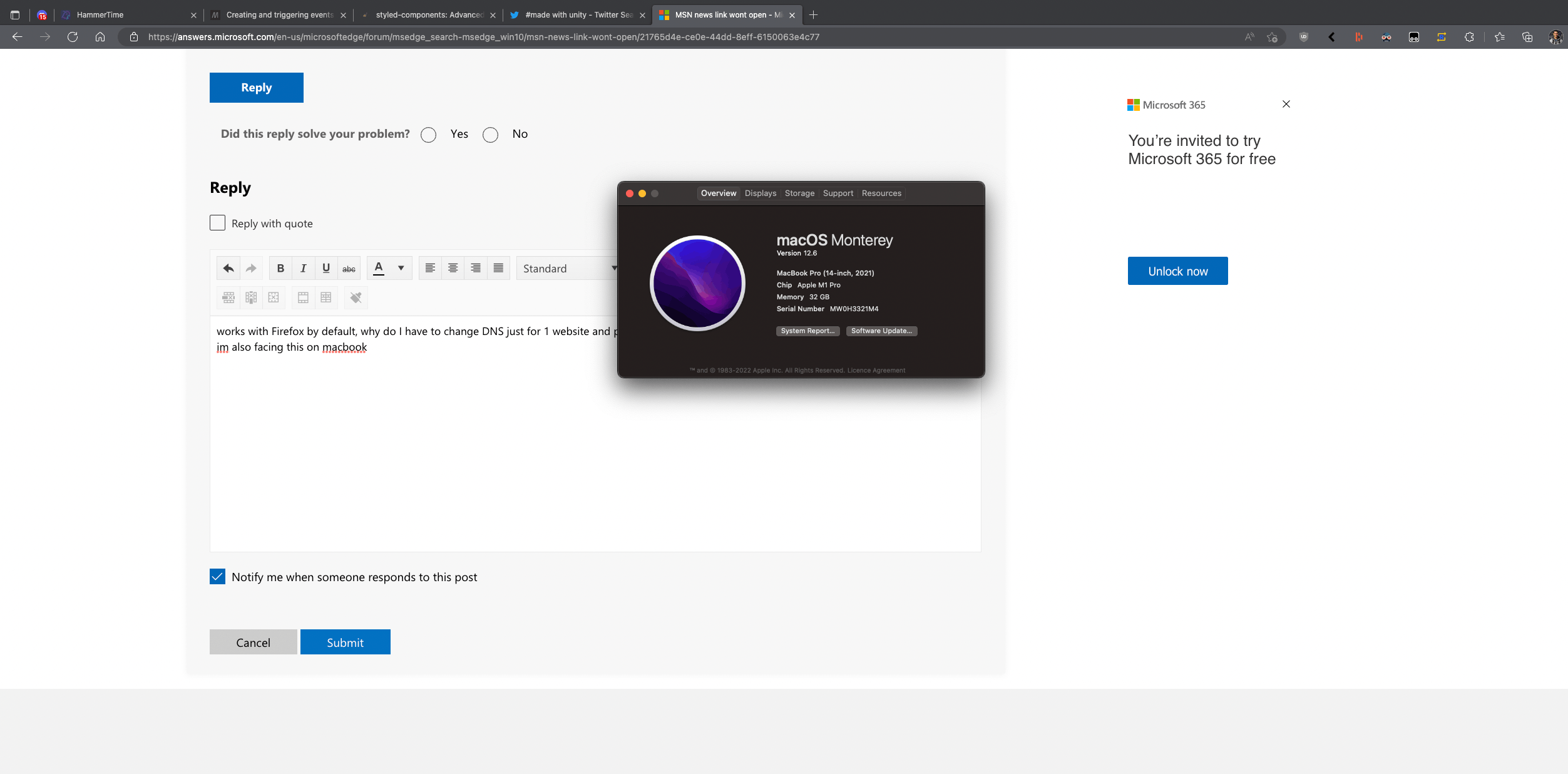Submit the reply

point(345,642)
